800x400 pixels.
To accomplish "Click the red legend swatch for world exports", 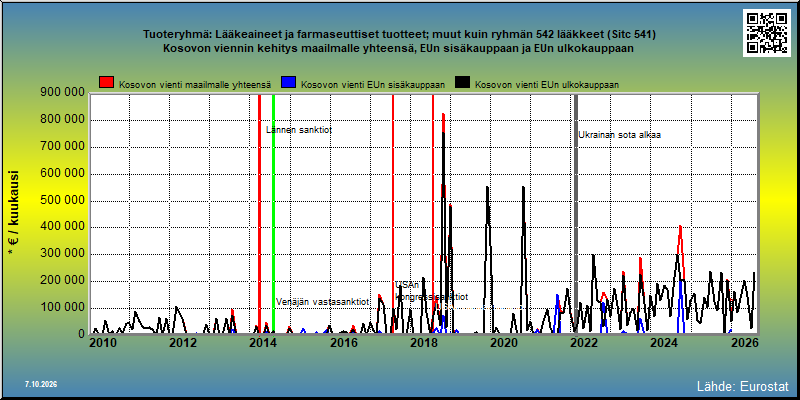I will coord(107,83).
